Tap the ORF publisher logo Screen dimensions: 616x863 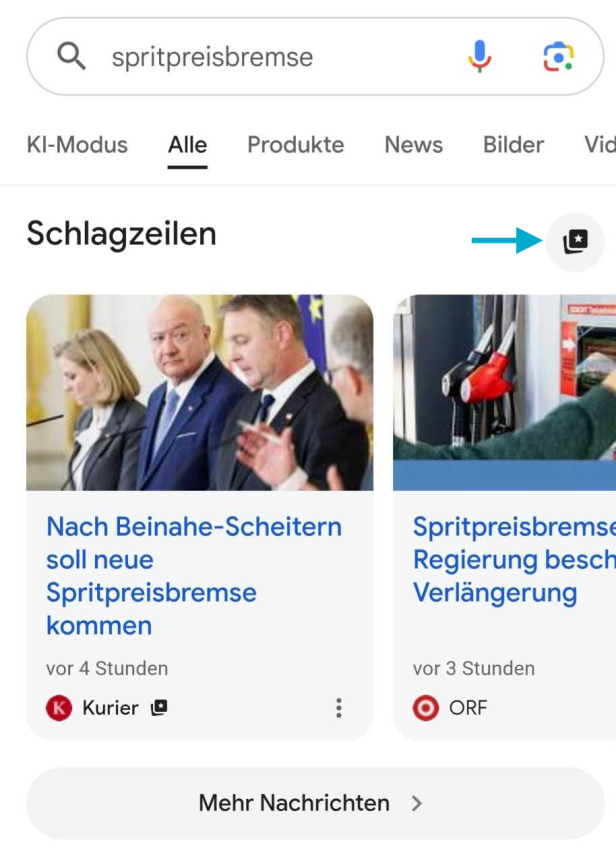(x=425, y=708)
